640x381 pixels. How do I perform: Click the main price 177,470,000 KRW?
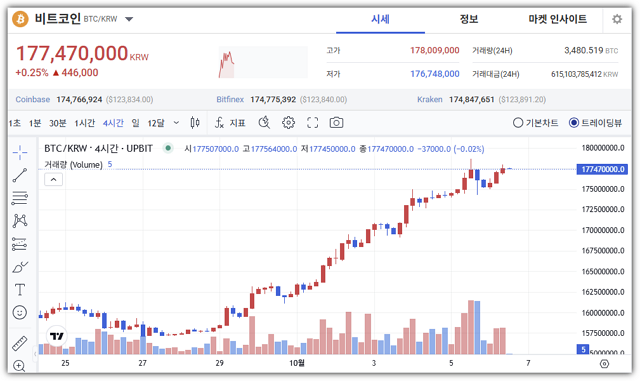click(82, 53)
